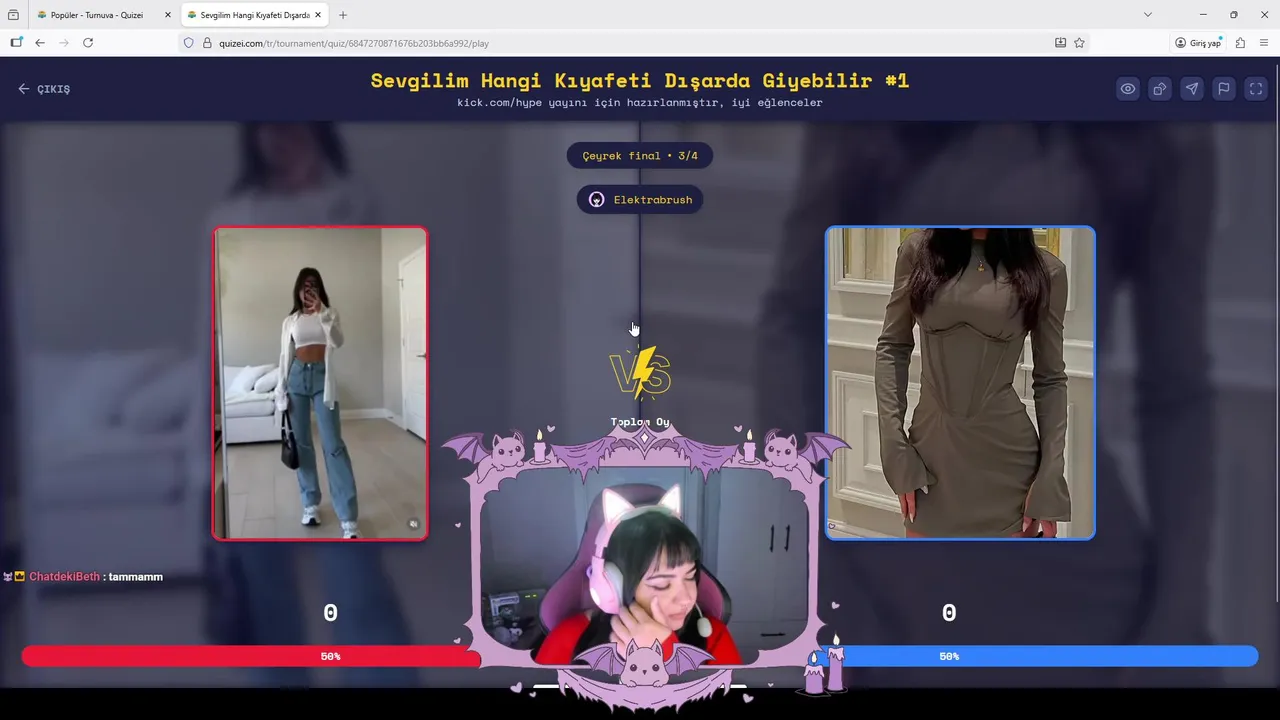Vote for the olive long-sleeve dress outfit
Viewport: 1280px width, 720px height.
click(x=960, y=383)
